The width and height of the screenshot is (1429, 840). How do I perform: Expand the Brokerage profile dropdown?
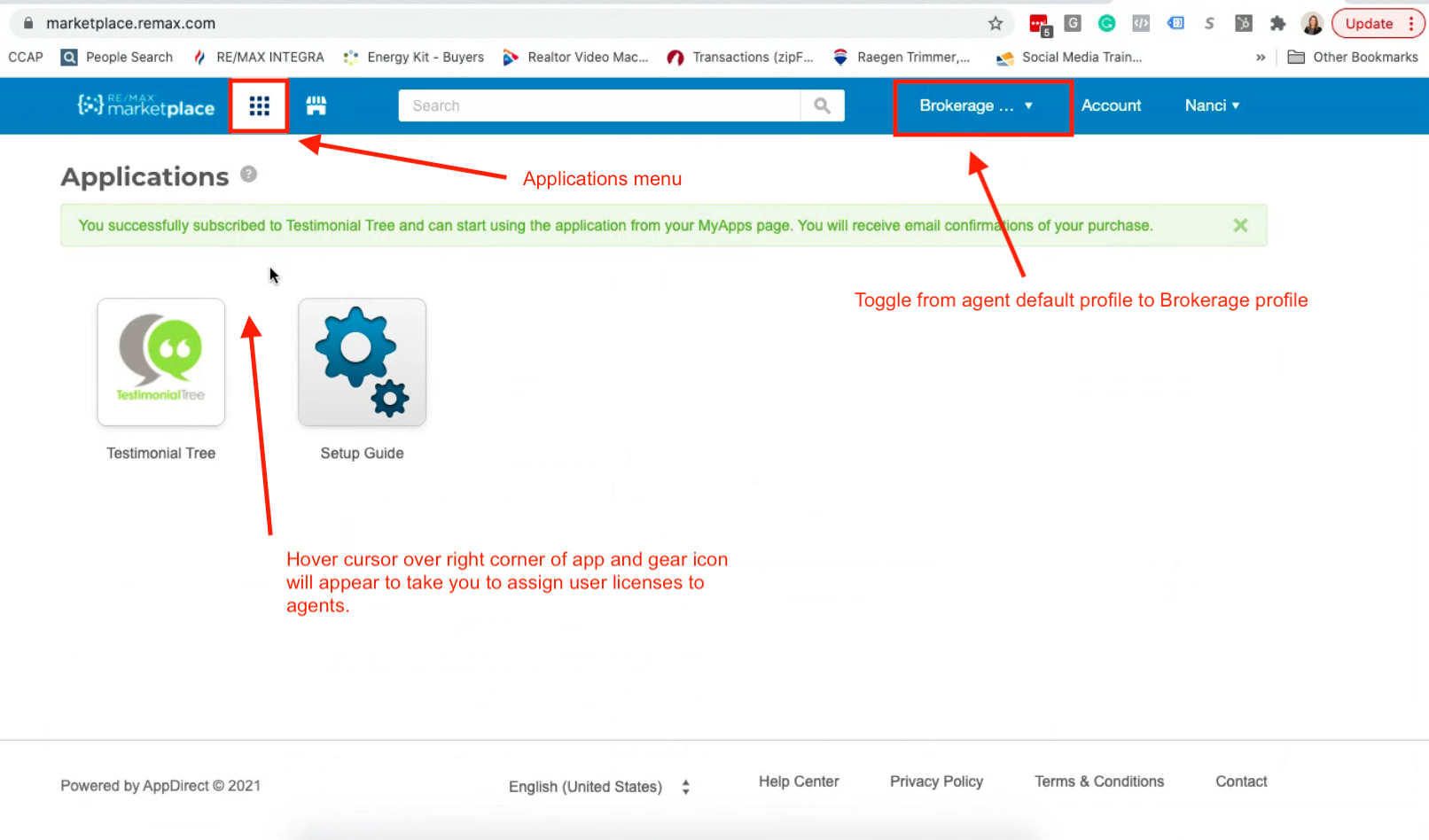(x=977, y=105)
